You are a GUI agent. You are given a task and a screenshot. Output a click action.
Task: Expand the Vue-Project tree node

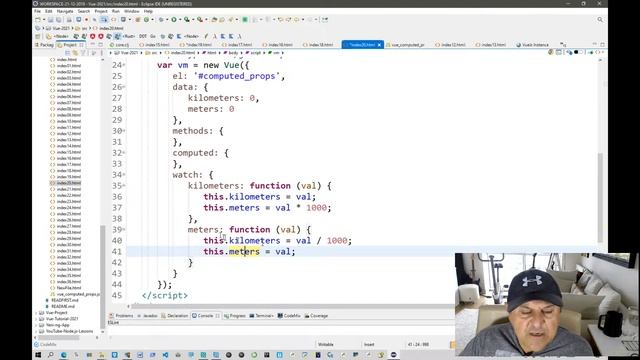(x=36, y=313)
